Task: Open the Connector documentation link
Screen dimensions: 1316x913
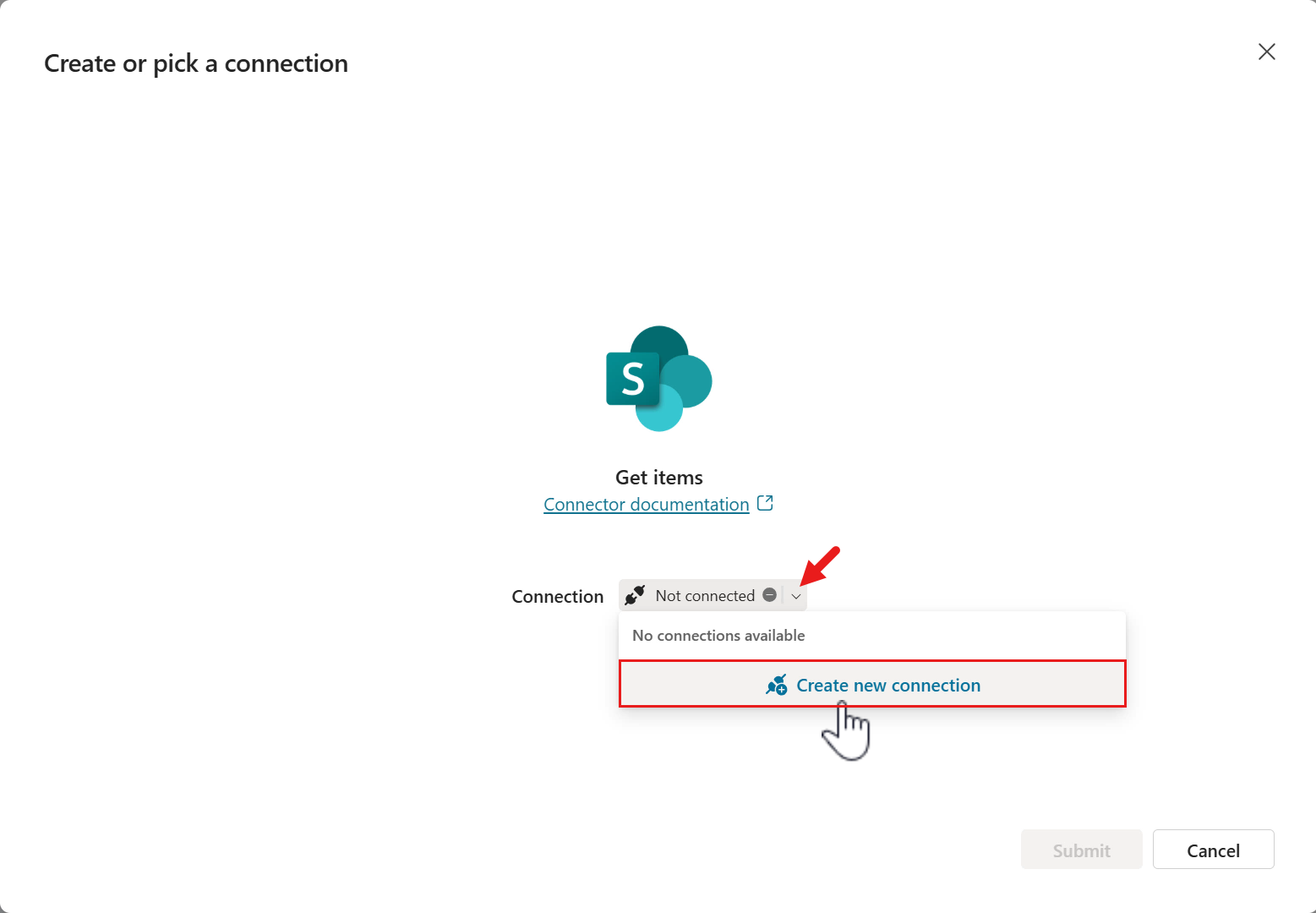Action: tap(646, 505)
